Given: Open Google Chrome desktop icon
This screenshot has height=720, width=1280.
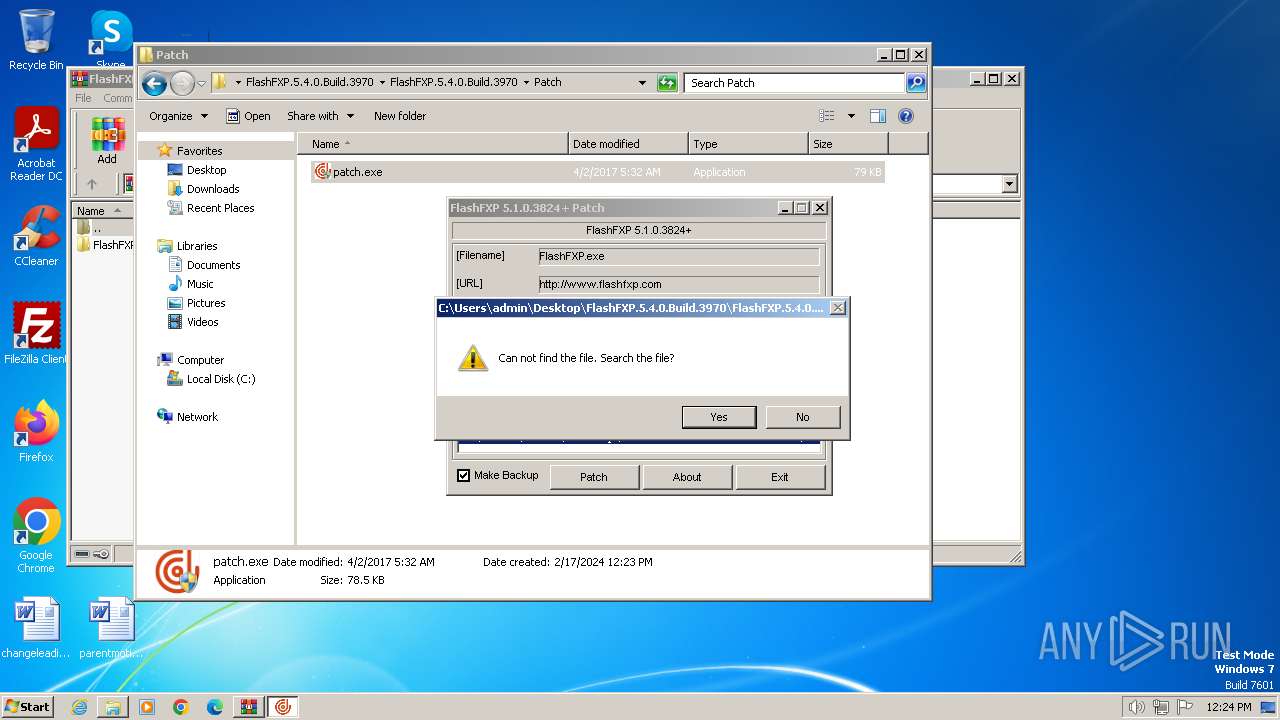Looking at the screenshot, I should point(36,536).
